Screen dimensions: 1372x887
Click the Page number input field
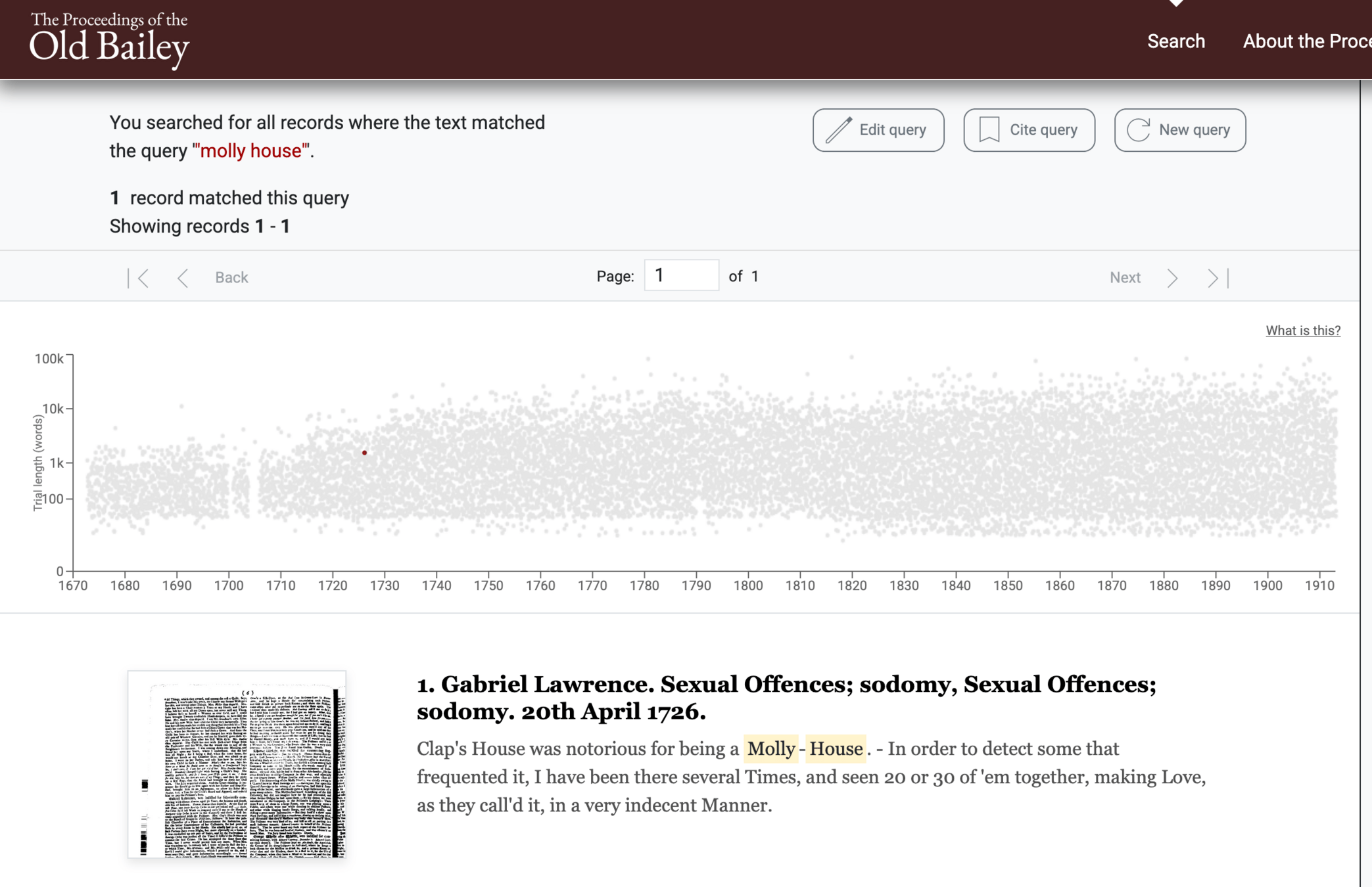click(681, 276)
